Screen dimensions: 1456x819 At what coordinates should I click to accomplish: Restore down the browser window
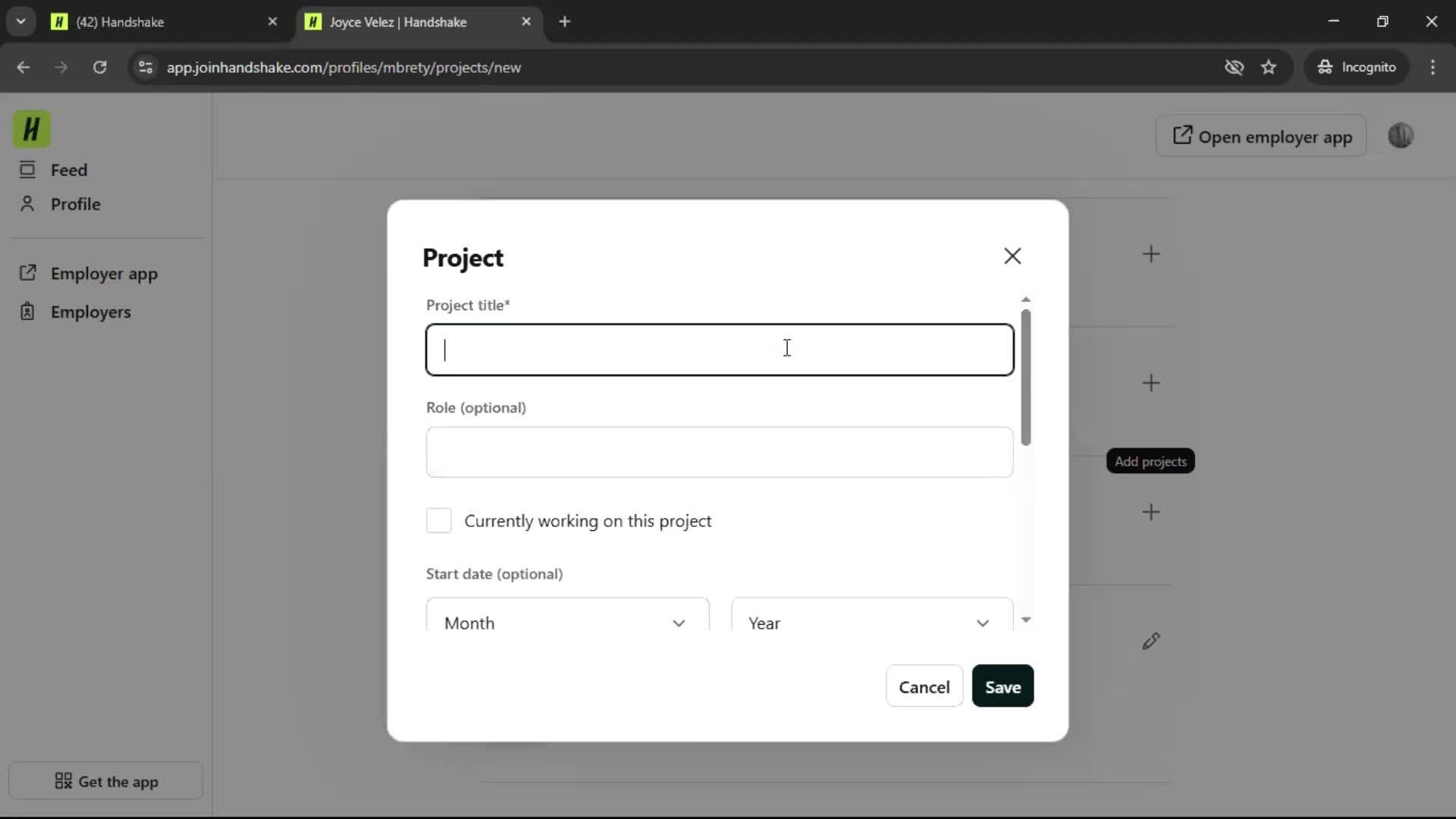(1382, 21)
